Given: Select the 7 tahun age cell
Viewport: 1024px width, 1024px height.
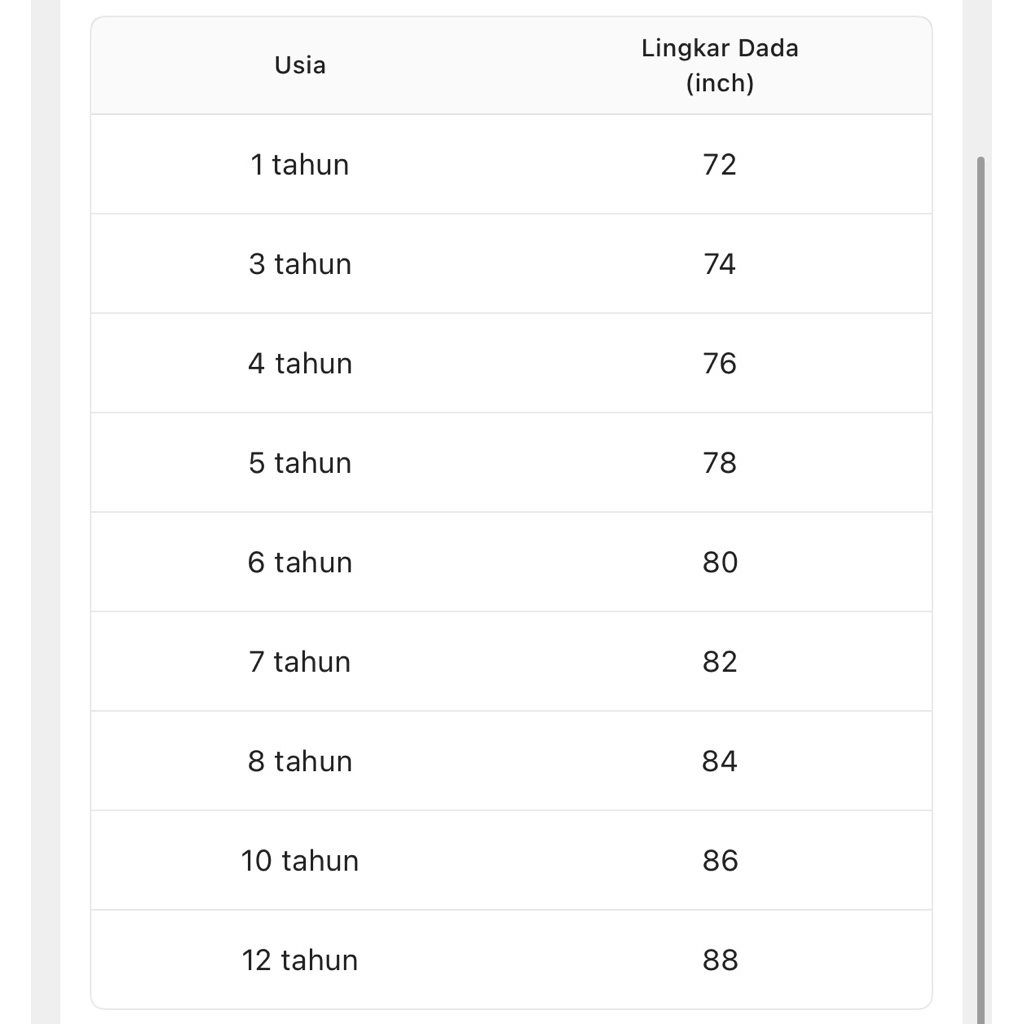Looking at the screenshot, I should pyautogui.click(x=300, y=662).
